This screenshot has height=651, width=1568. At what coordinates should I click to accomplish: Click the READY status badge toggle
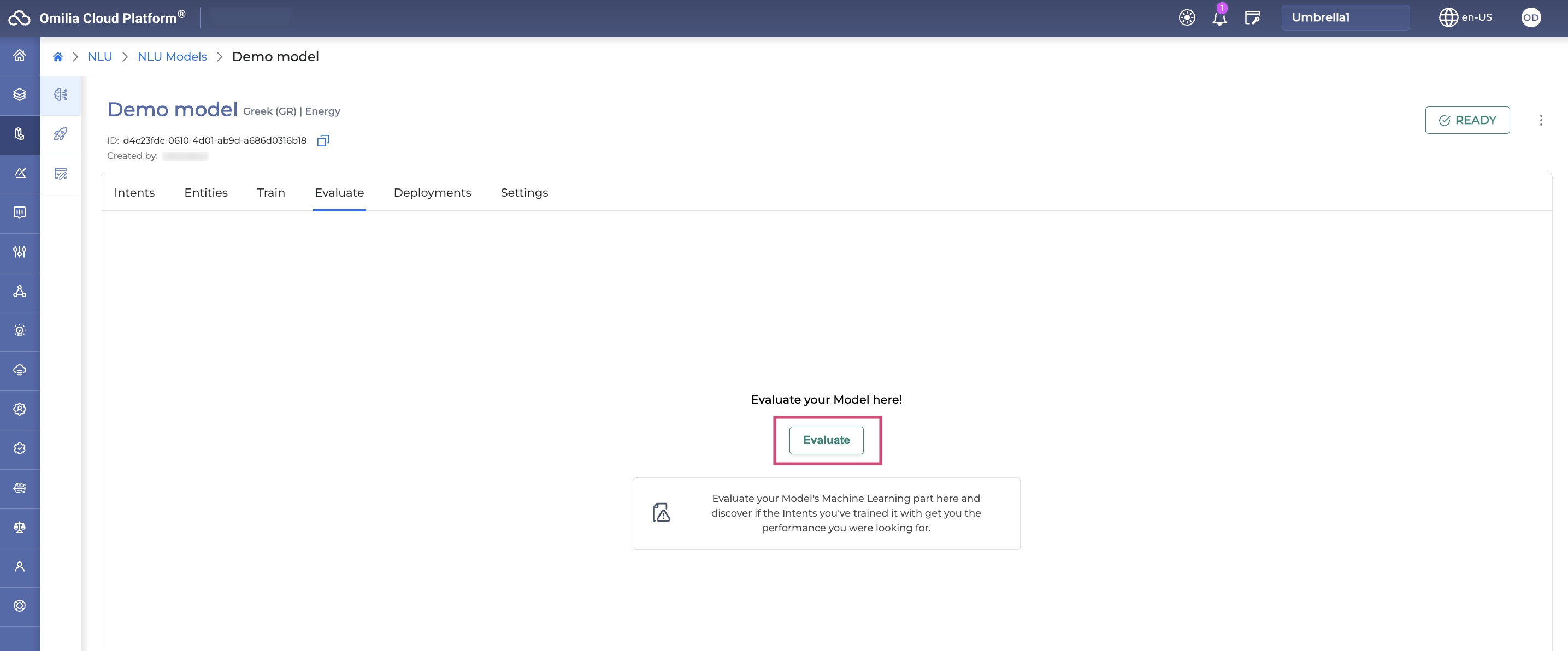[x=1467, y=119]
